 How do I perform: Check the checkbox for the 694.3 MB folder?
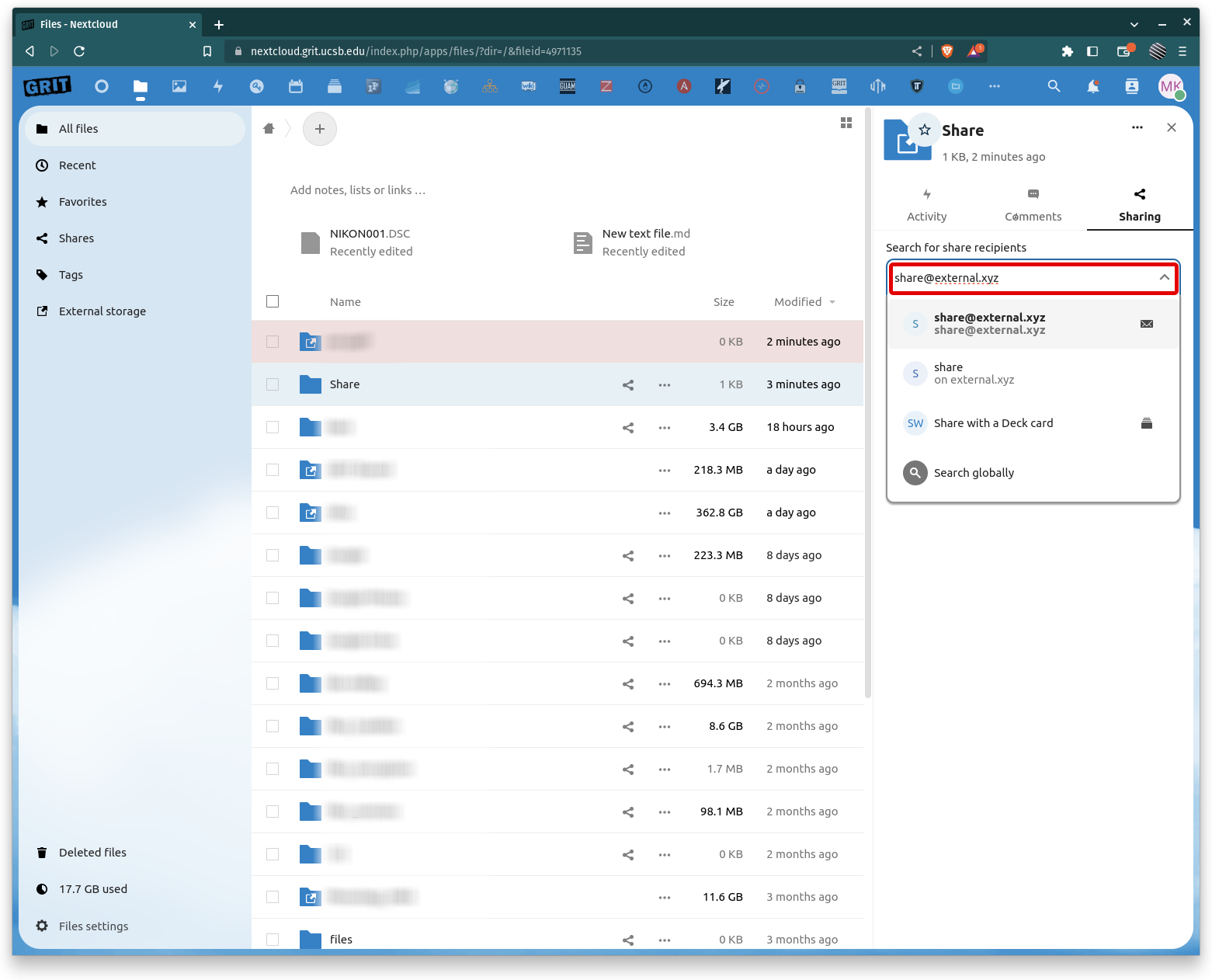click(x=273, y=683)
